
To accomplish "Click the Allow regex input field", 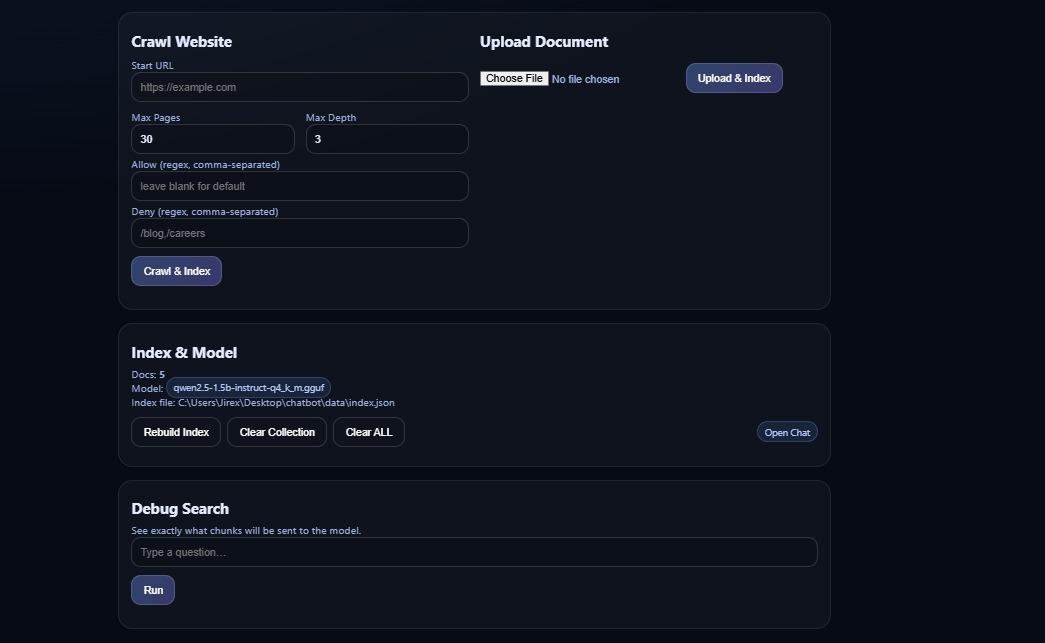I will pyautogui.click(x=299, y=186).
